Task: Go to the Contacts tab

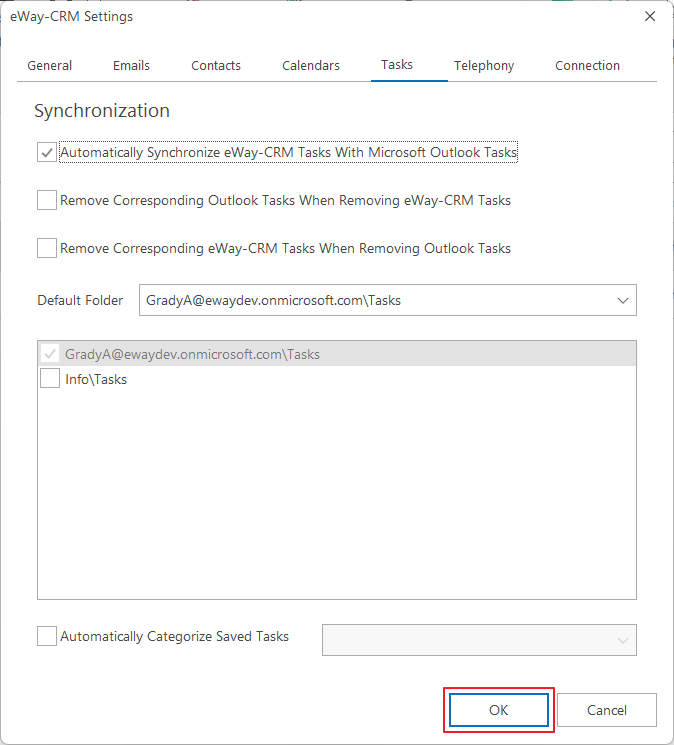Action: pyautogui.click(x=216, y=66)
